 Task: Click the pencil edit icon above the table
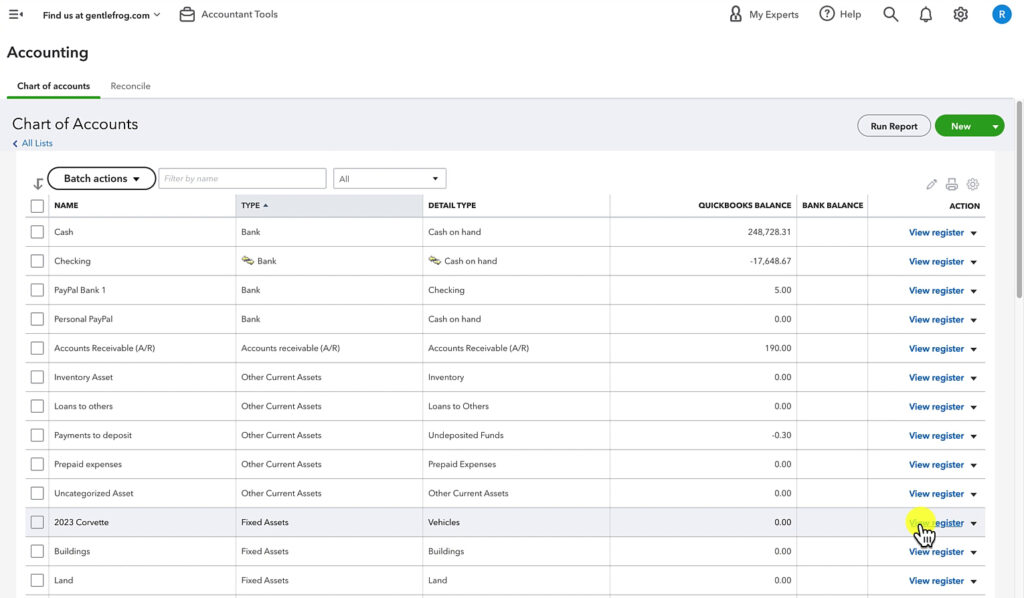[x=931, y=184]
